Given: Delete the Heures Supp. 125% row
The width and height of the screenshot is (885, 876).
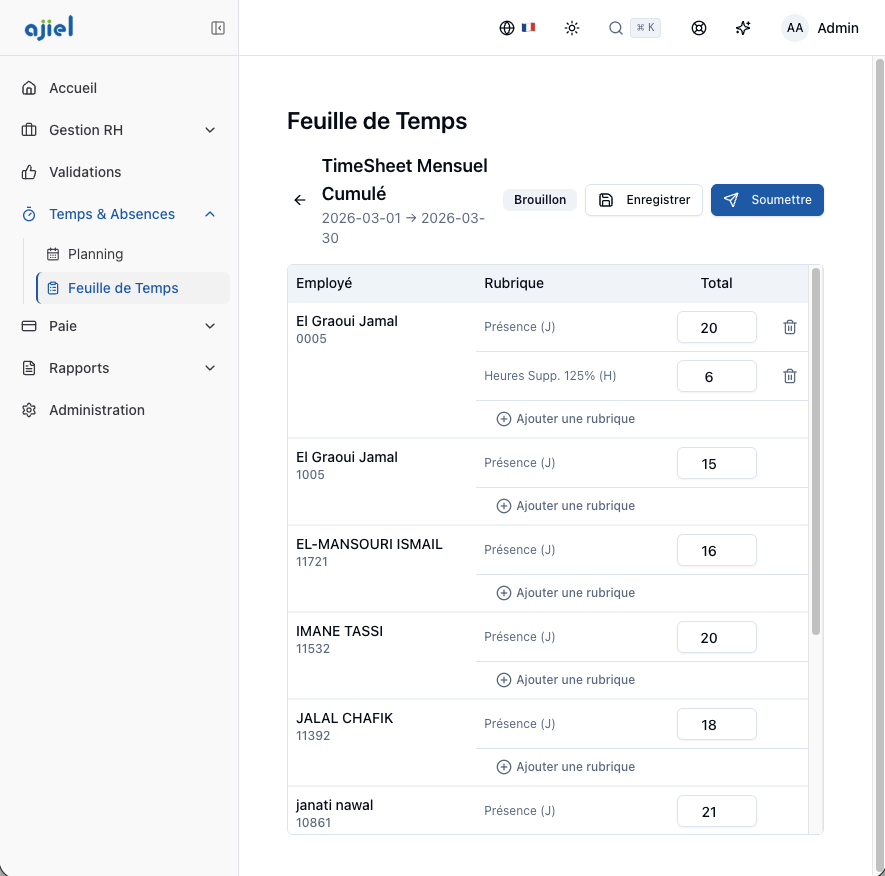Looking at the screenshot, I should click(x=789, y=376).
